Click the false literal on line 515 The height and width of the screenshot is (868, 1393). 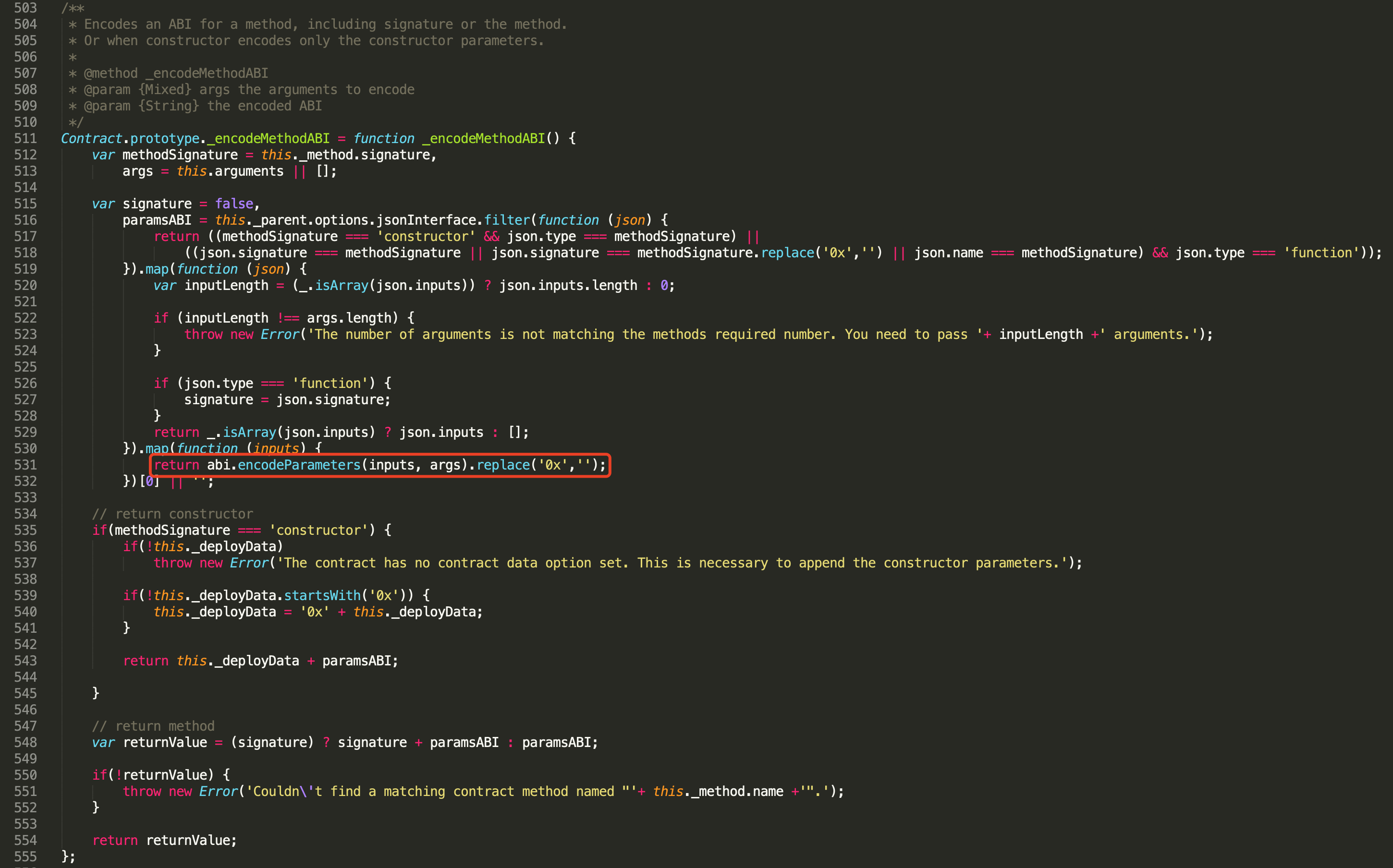point(234,204)
